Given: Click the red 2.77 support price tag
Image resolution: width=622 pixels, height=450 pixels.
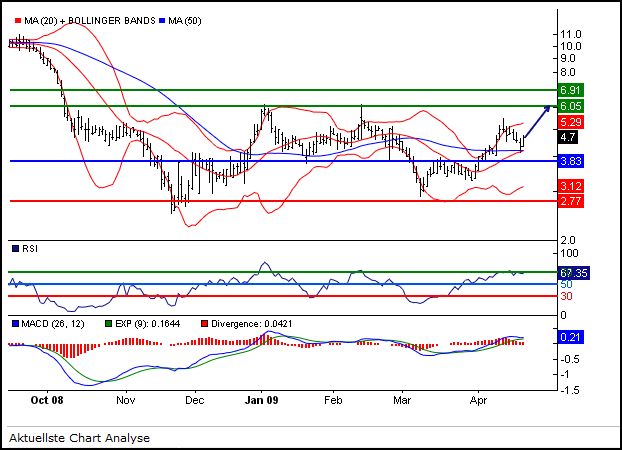Looking at the screenshot, I should pos(570,201).
